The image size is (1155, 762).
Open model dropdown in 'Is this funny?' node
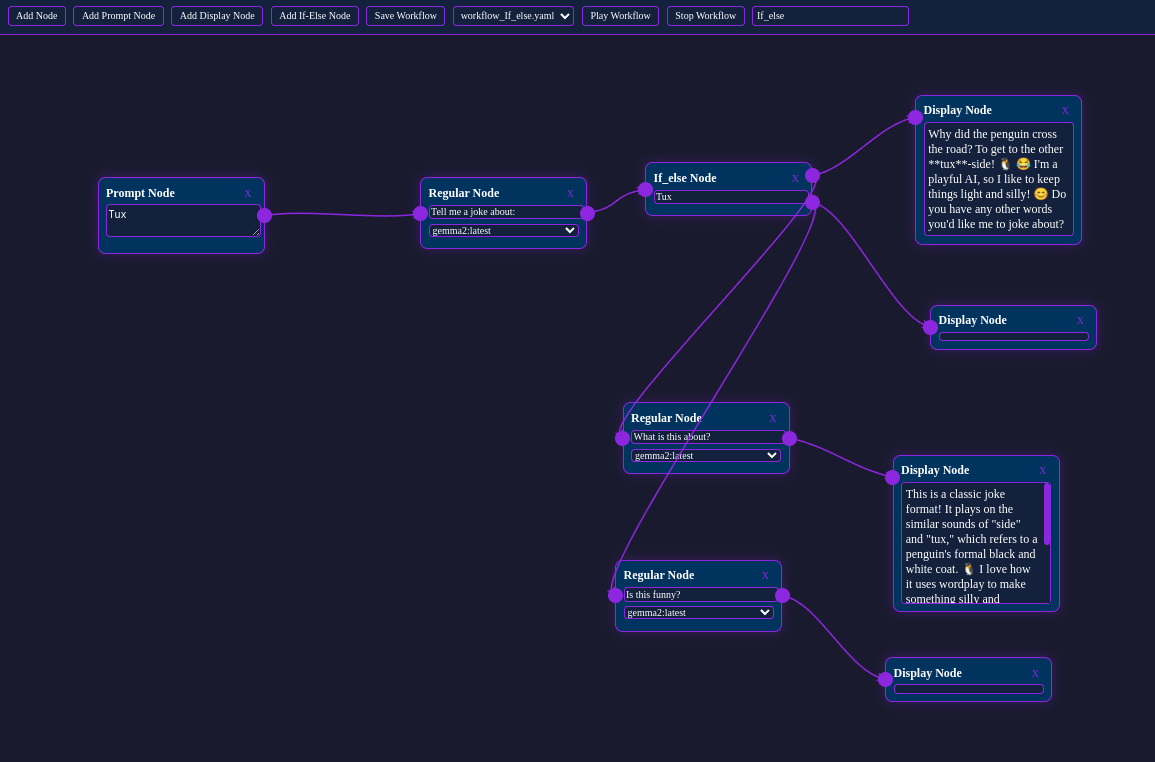[x=698, y=612]
